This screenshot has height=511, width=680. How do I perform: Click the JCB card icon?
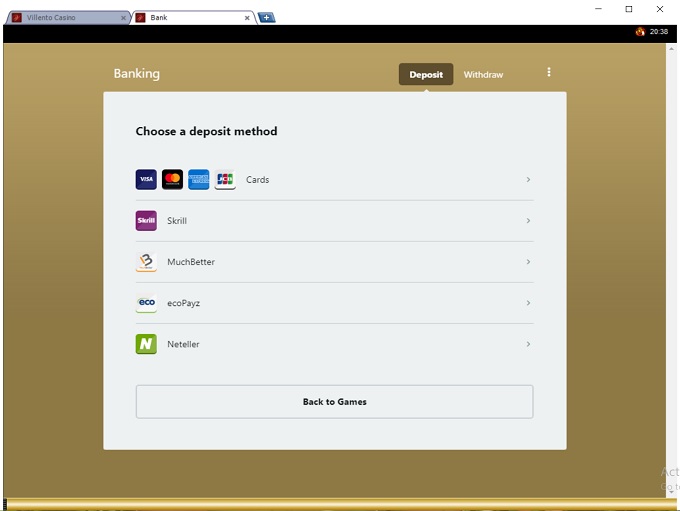pos(225,180)
